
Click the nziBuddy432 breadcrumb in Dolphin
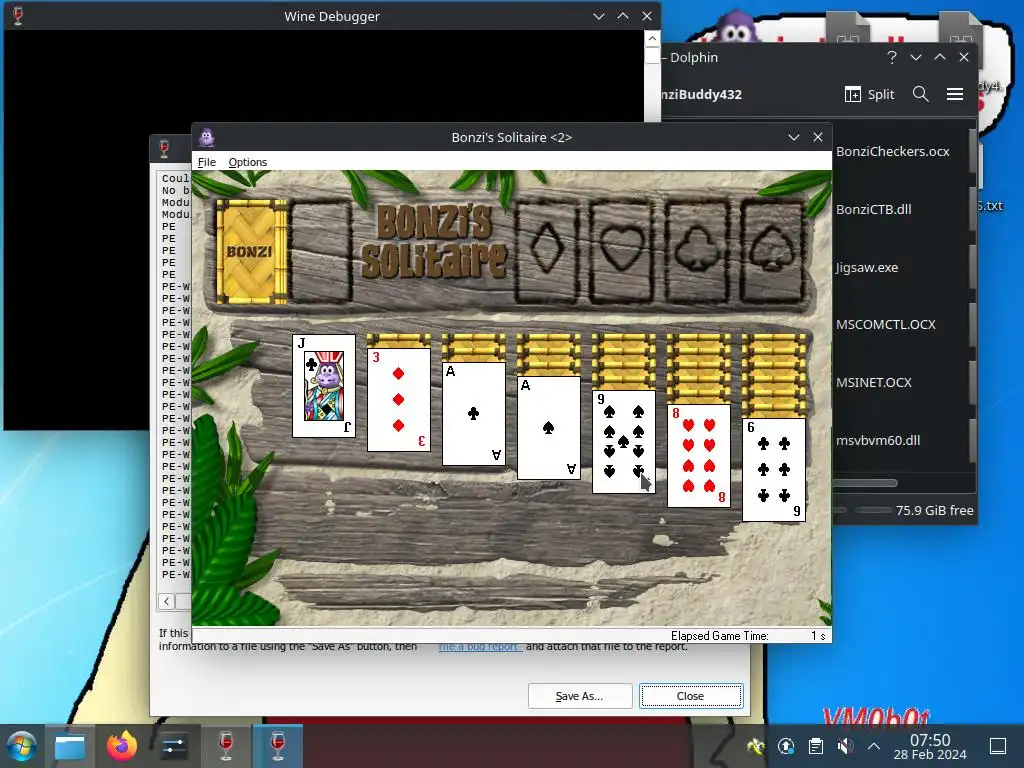pos(701,94)
